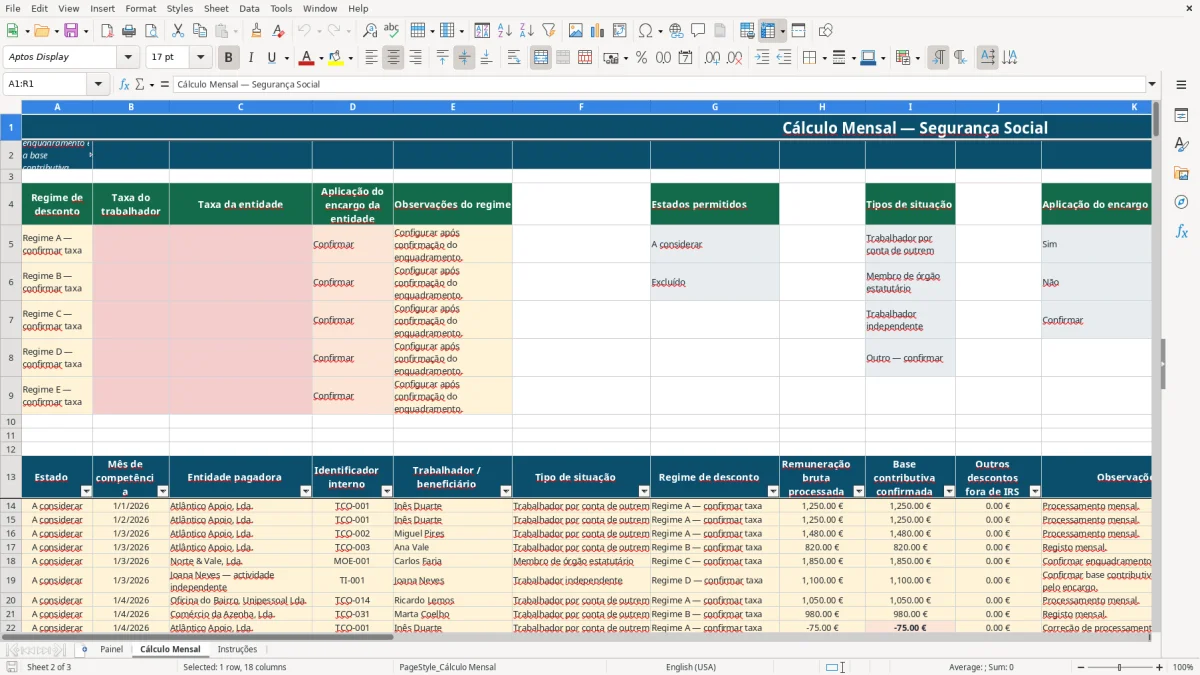Cut the selection with scissors icon
The width and height of the screenshot is (1200, 675).
click(x=177, y=31)
